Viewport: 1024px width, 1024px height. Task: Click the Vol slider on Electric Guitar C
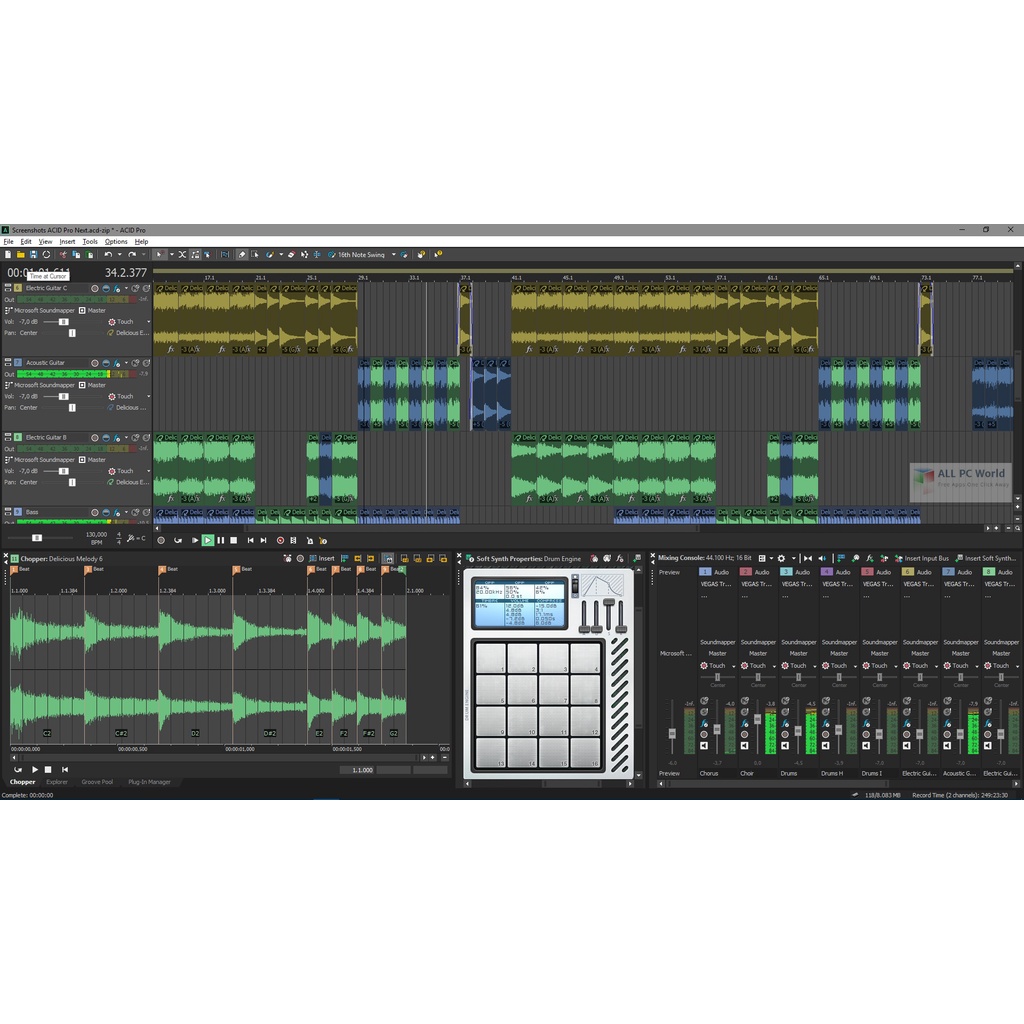click(63, 322)
